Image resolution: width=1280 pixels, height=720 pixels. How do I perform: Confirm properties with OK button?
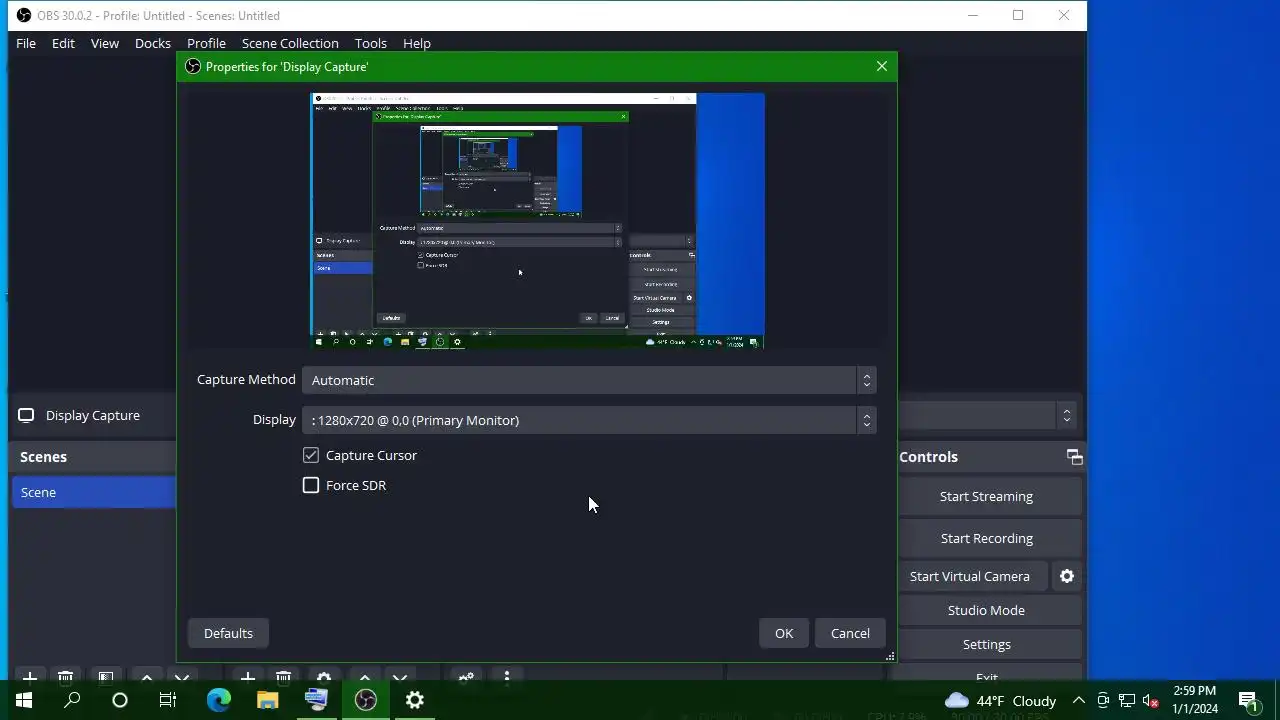[x=784, y=633]
